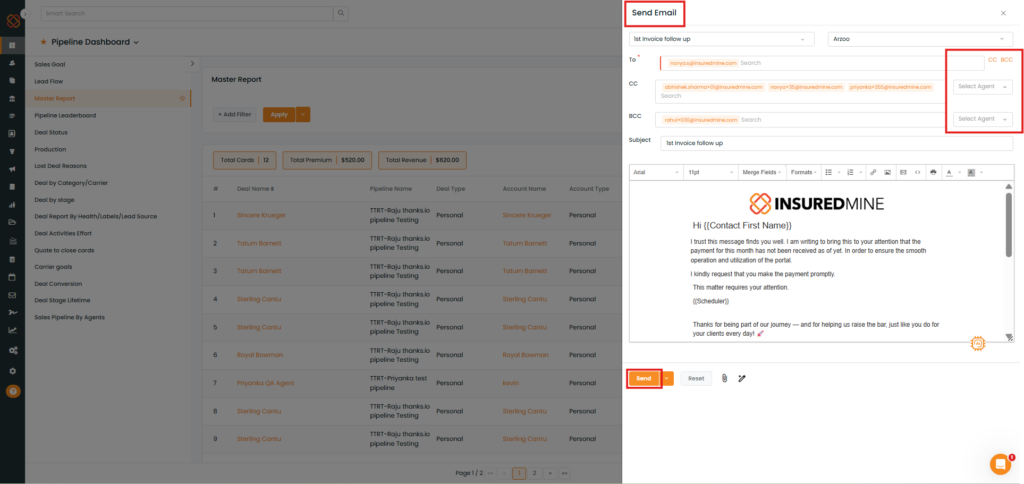Pick the text color swatch in the editor
Viewport: 1024px width, 484px height.
[x=951, y=172]
